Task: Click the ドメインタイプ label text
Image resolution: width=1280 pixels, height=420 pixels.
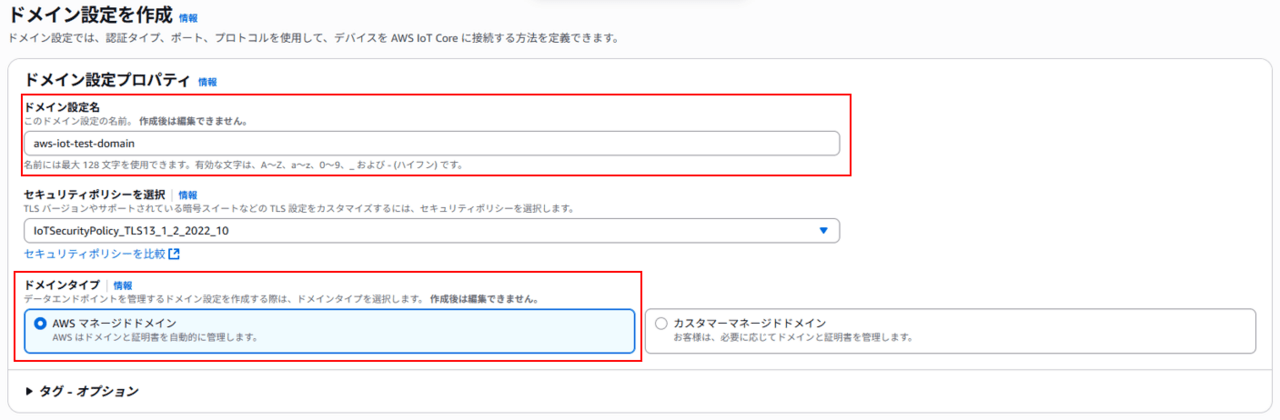Action: pyautogui.click(x=62, y=285)
